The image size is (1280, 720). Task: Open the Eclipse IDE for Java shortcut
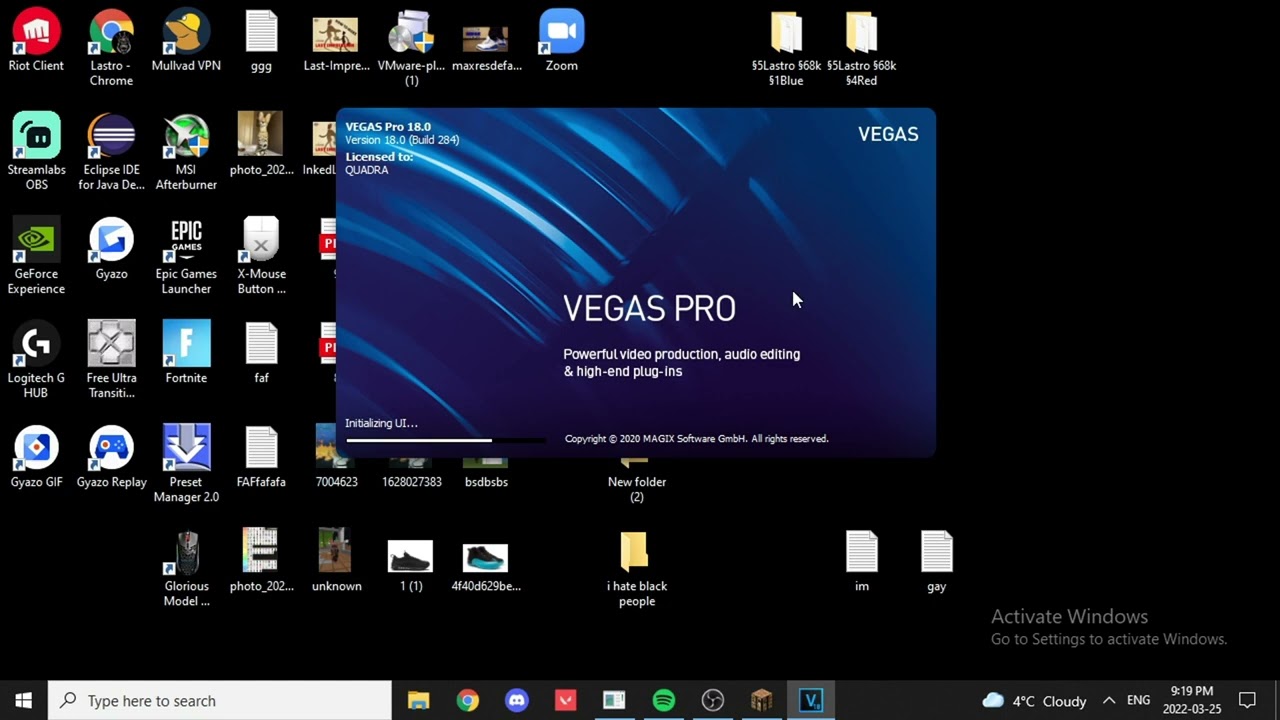[x=111, y=152]
